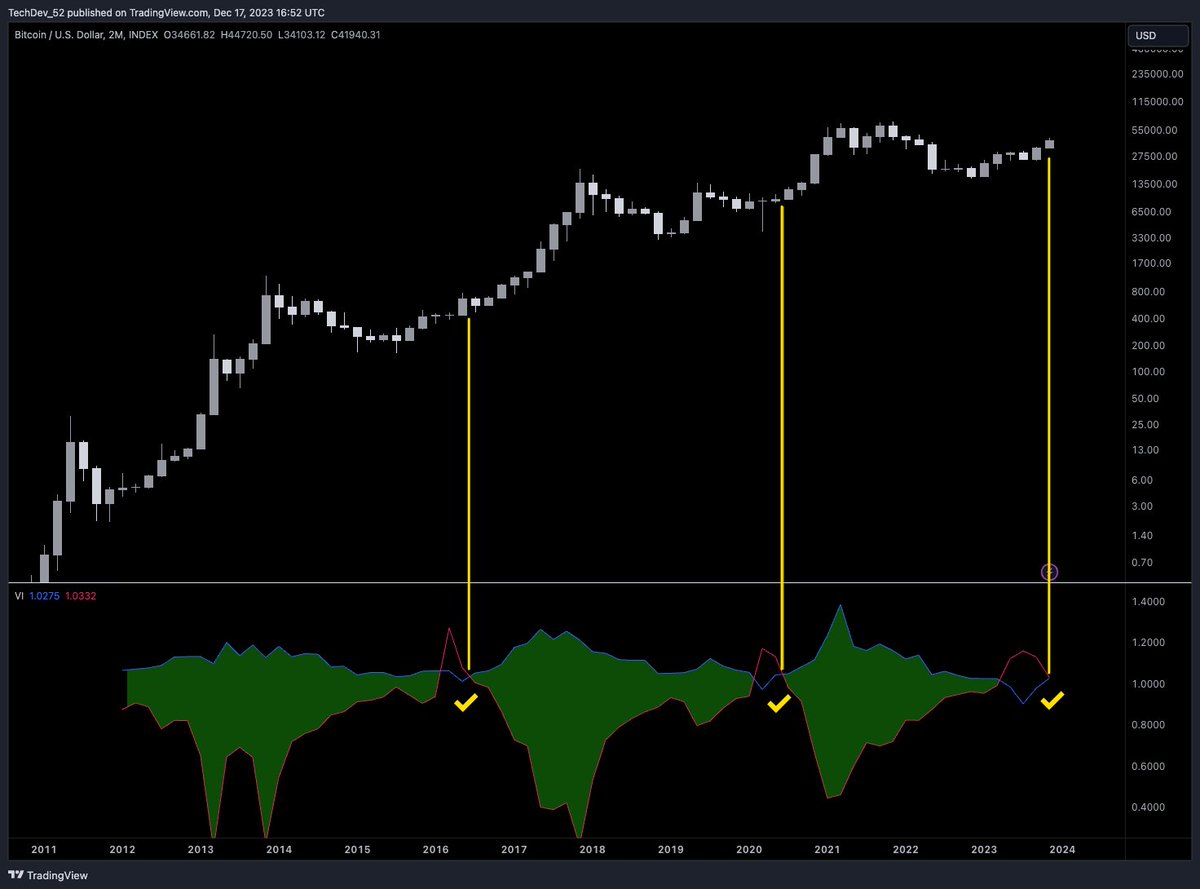Click the 2021 label on time axis
This screenshot has width=1200, height=889.
(x=827, y=849)
